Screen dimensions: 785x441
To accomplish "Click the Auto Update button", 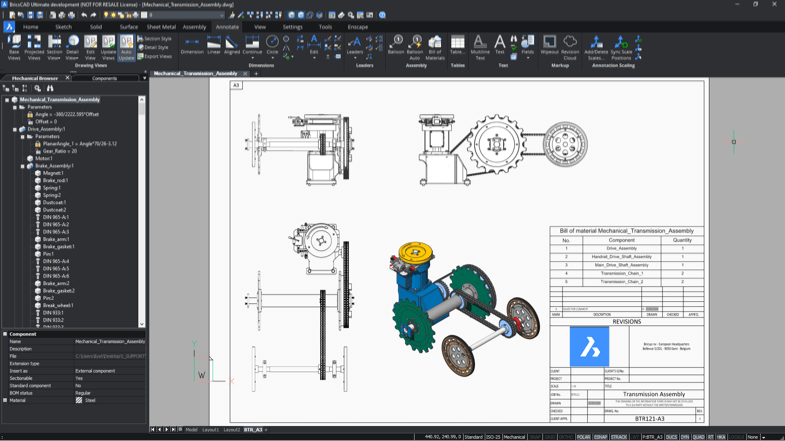I will pos(126,47).
